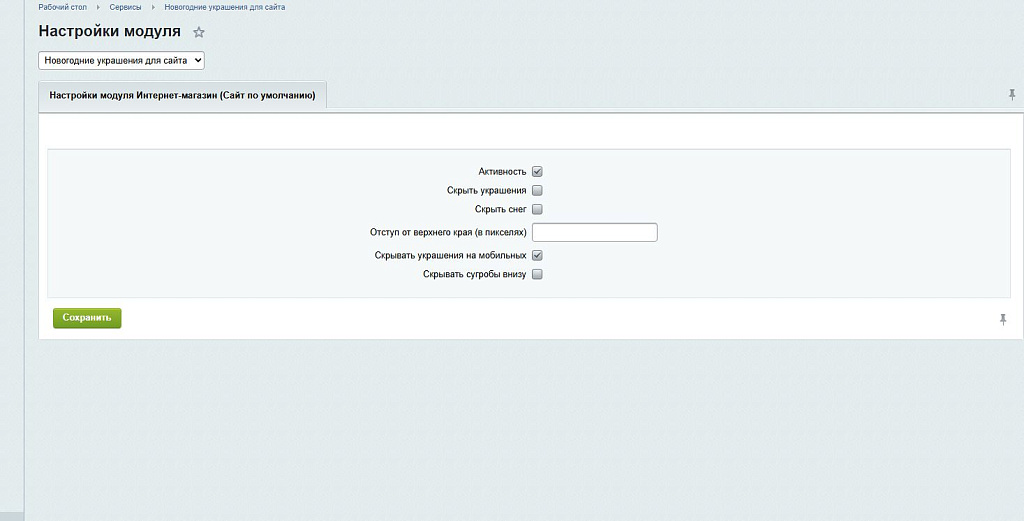The height and width of the screenshot is (521, 1024).
Task: Uncheck Скрывать украшения на мобильных checkbox
Action: click(x=537, y=256)
